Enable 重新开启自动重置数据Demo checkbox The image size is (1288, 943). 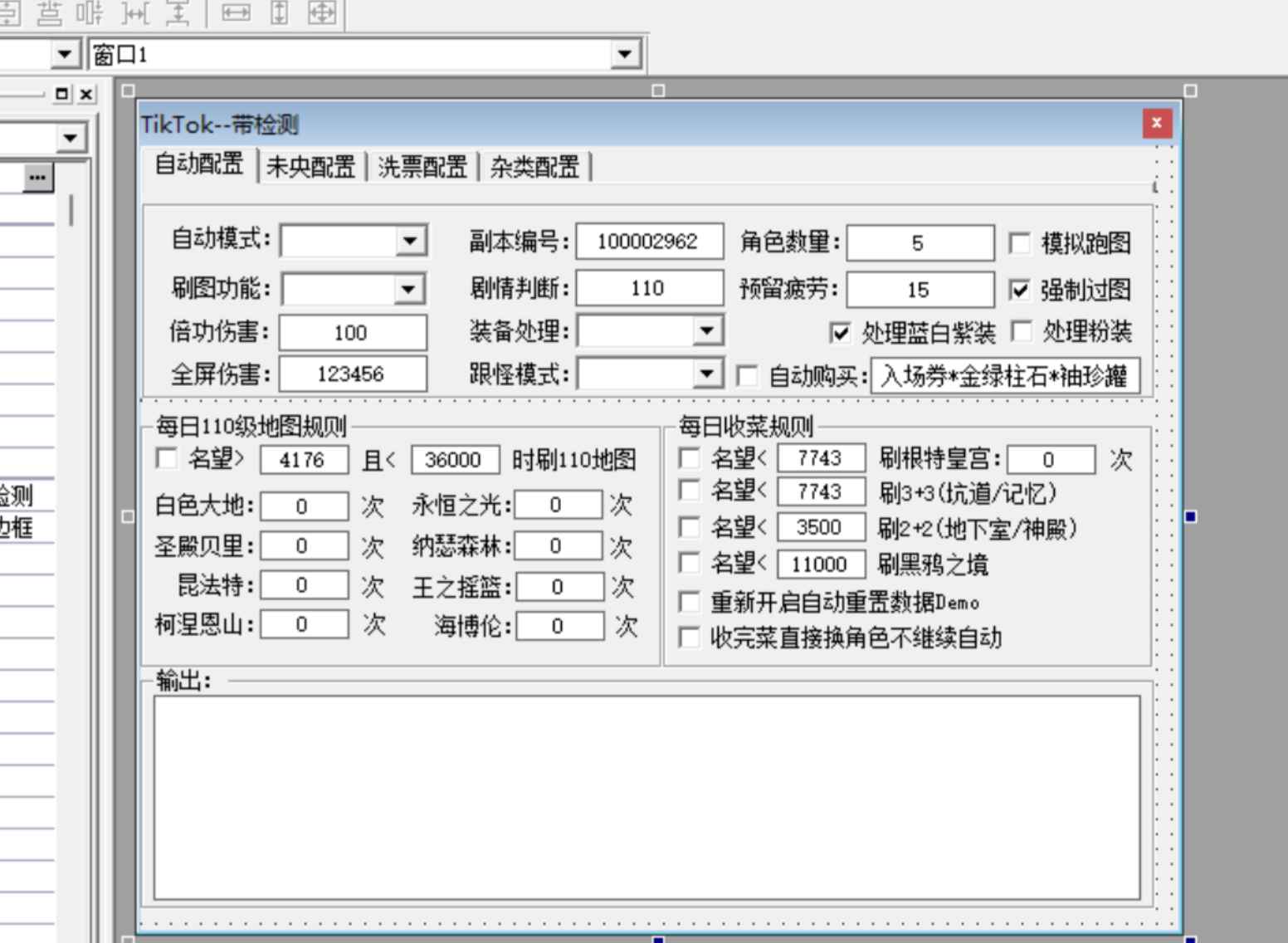point(689,602)
